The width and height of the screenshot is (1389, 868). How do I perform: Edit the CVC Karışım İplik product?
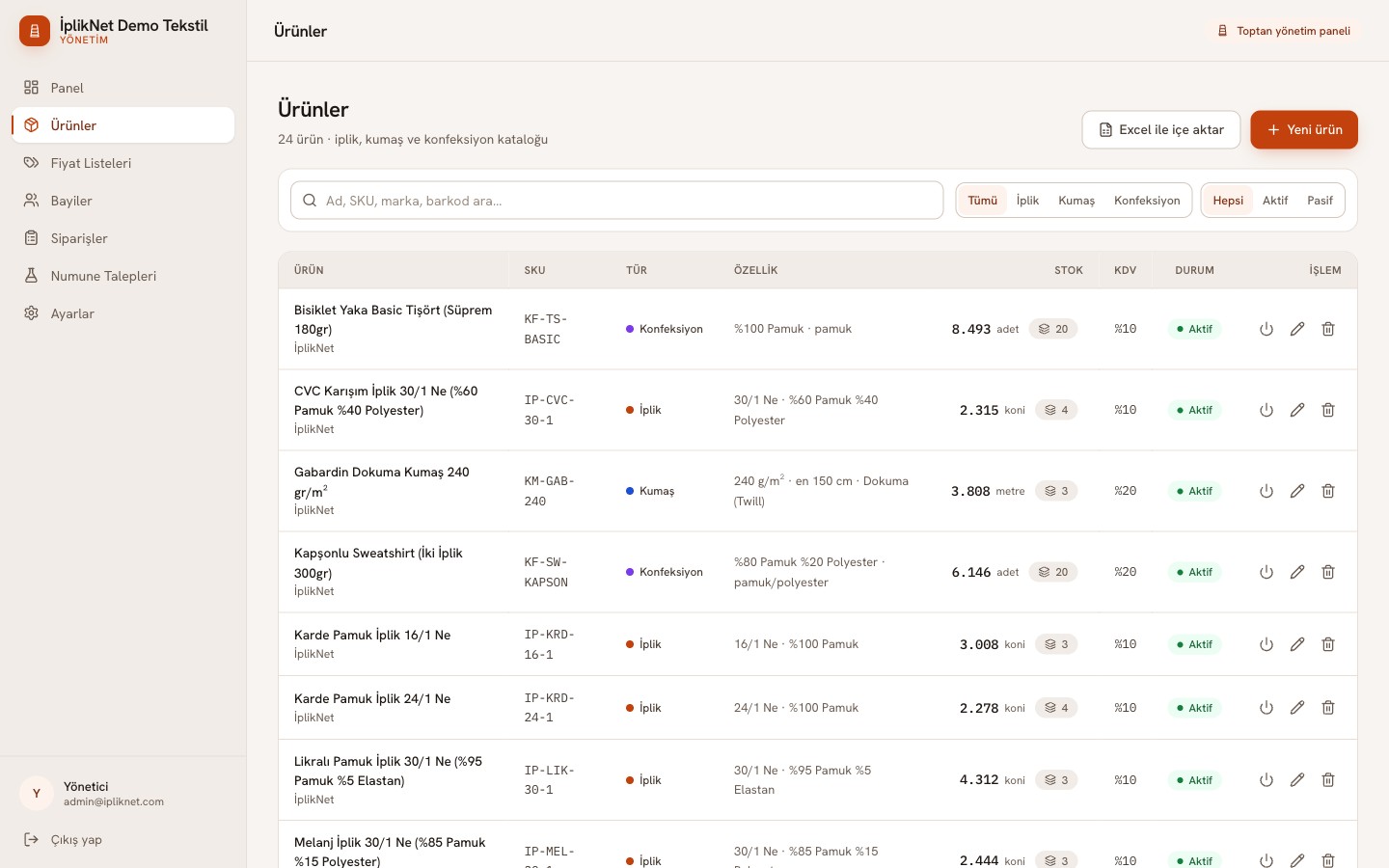pos(1297,410)
